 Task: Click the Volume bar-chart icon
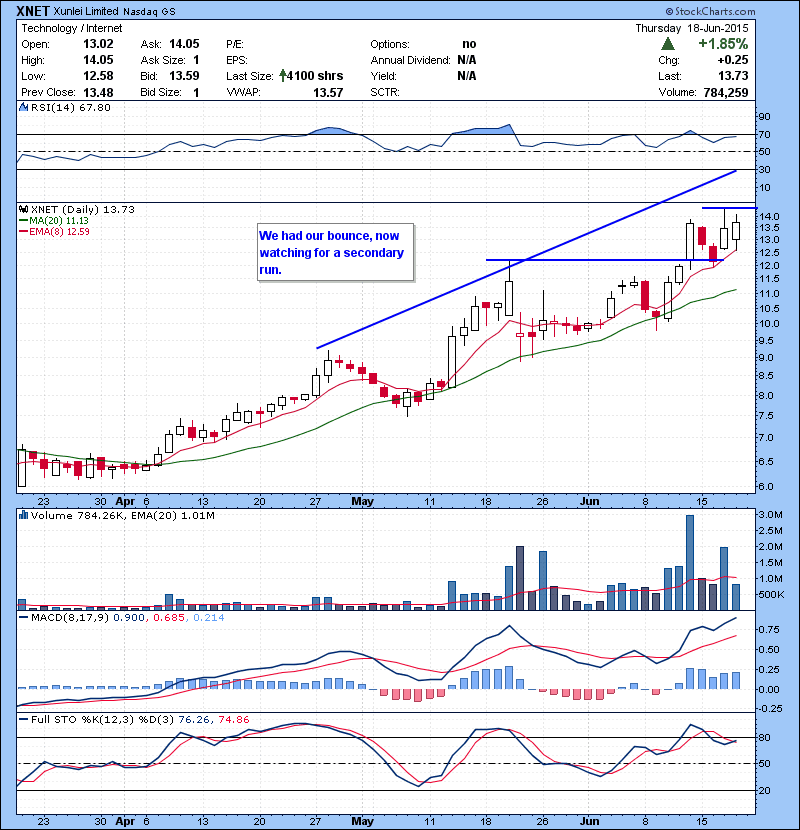point(24,515)
